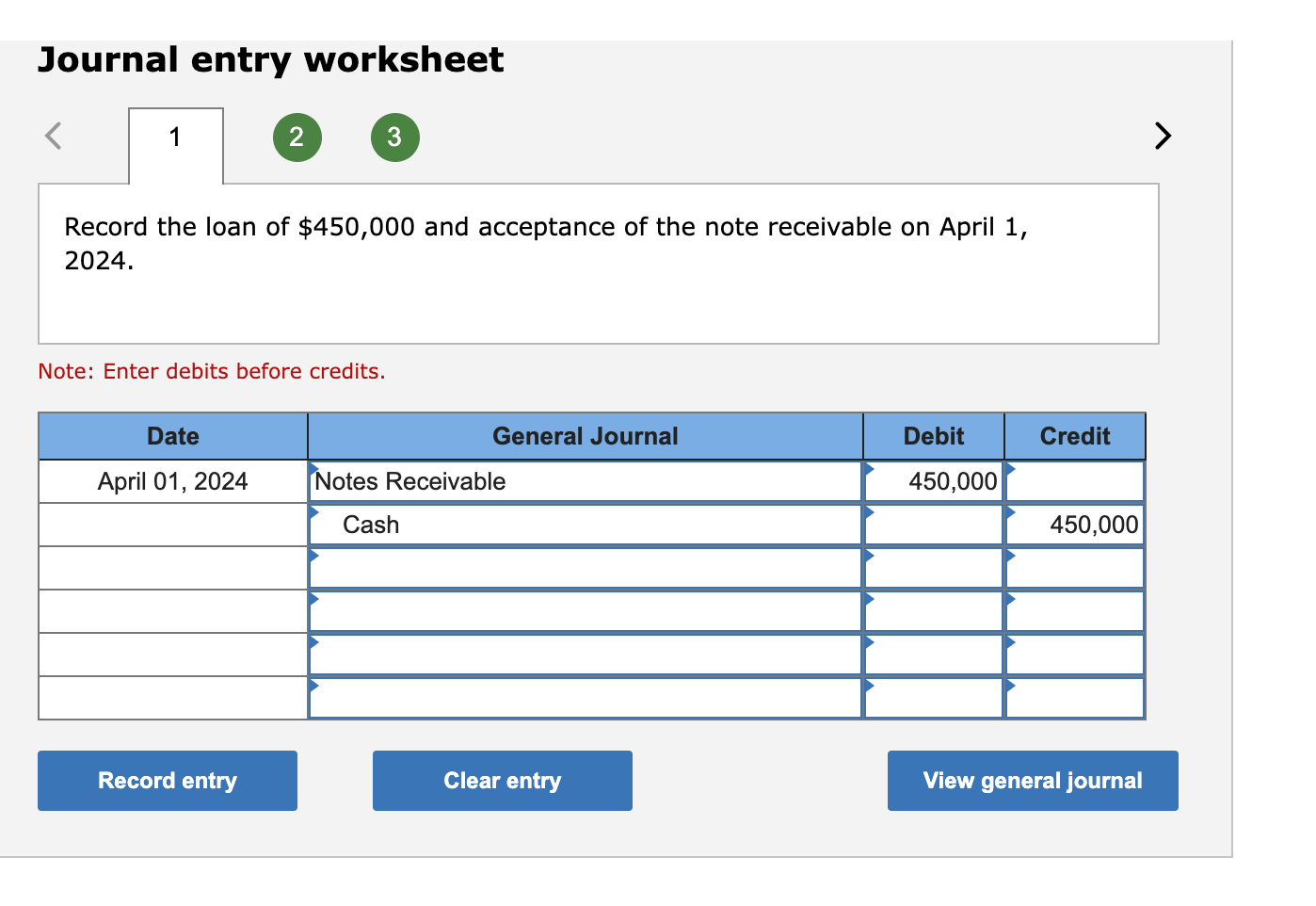The height and width of the screenshot is (906, 1316).
Task: Click the flag marker on the last credit cell
Action: [1008, 685]
